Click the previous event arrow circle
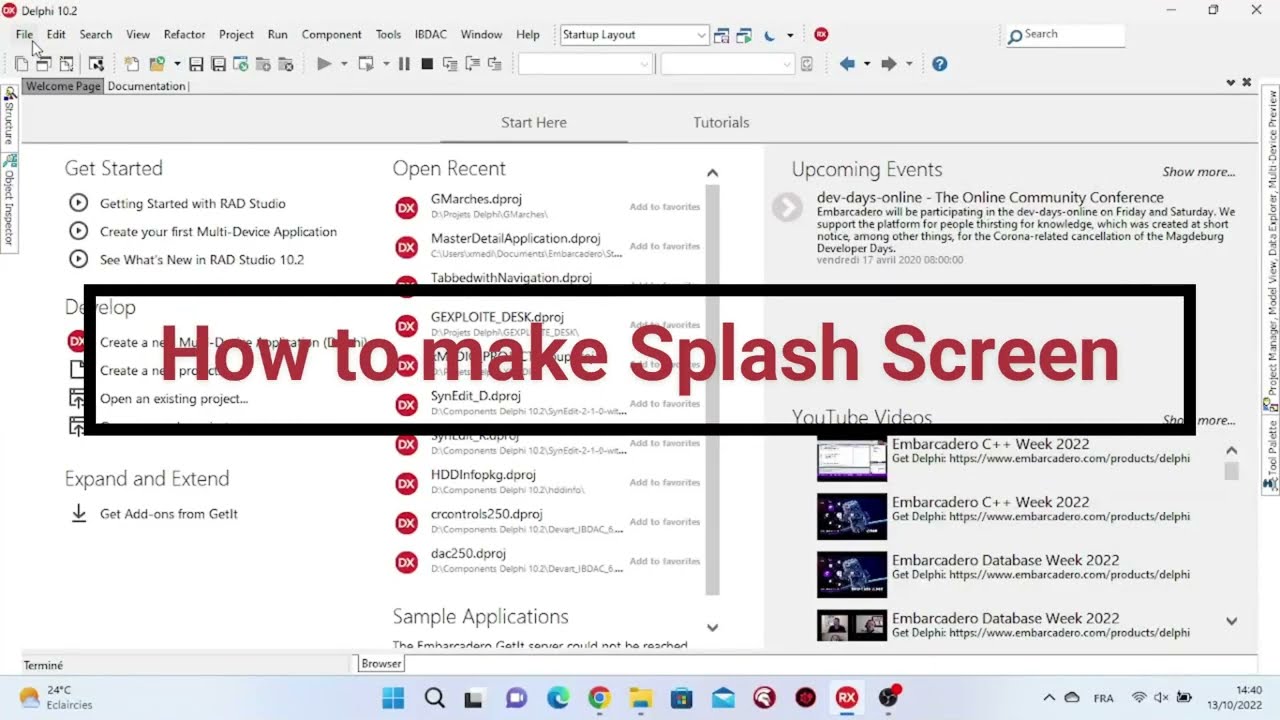Viewport: 1280px width, 720px height. [x=787, y=207]
